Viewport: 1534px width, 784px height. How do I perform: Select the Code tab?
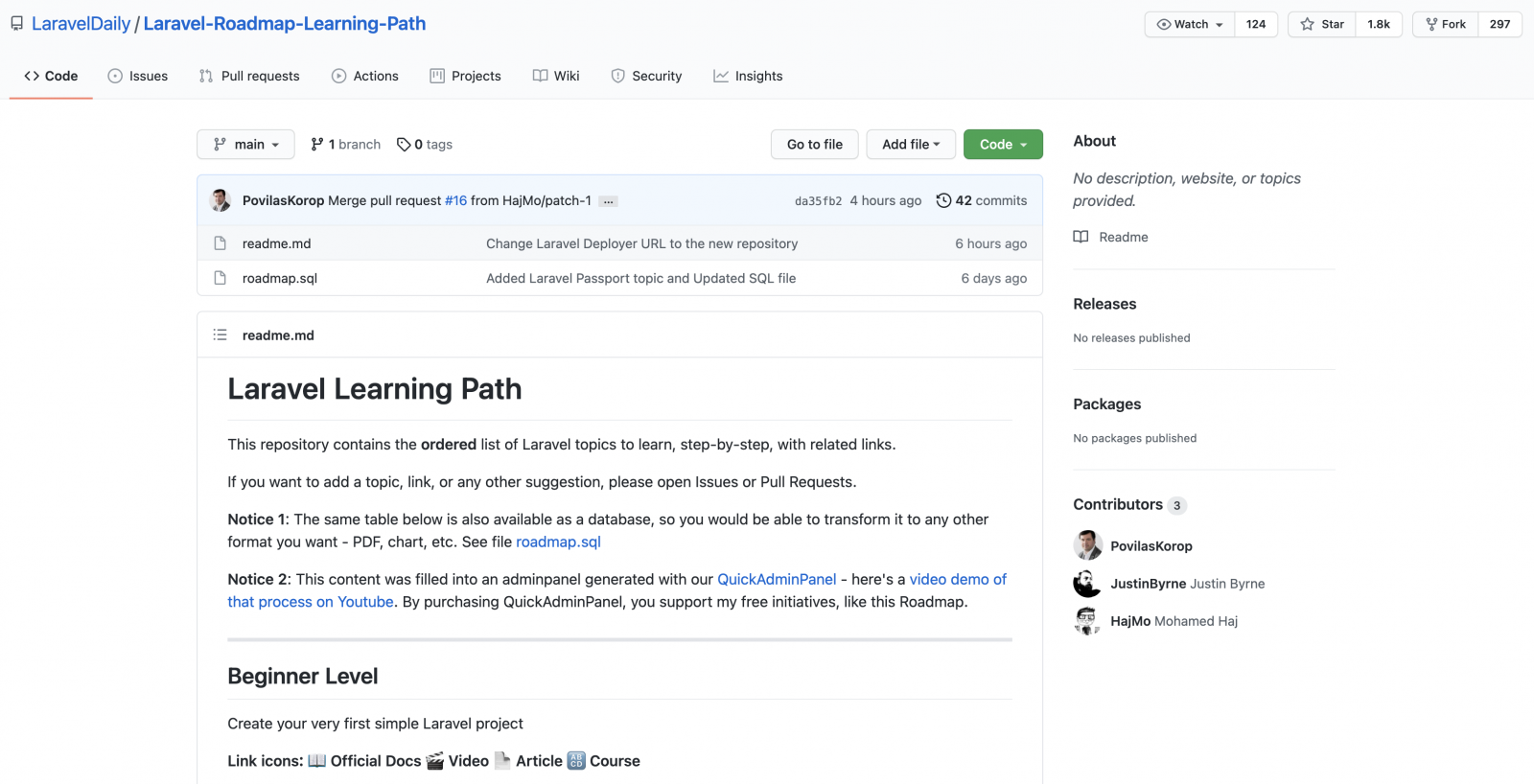tap(51, 76)
